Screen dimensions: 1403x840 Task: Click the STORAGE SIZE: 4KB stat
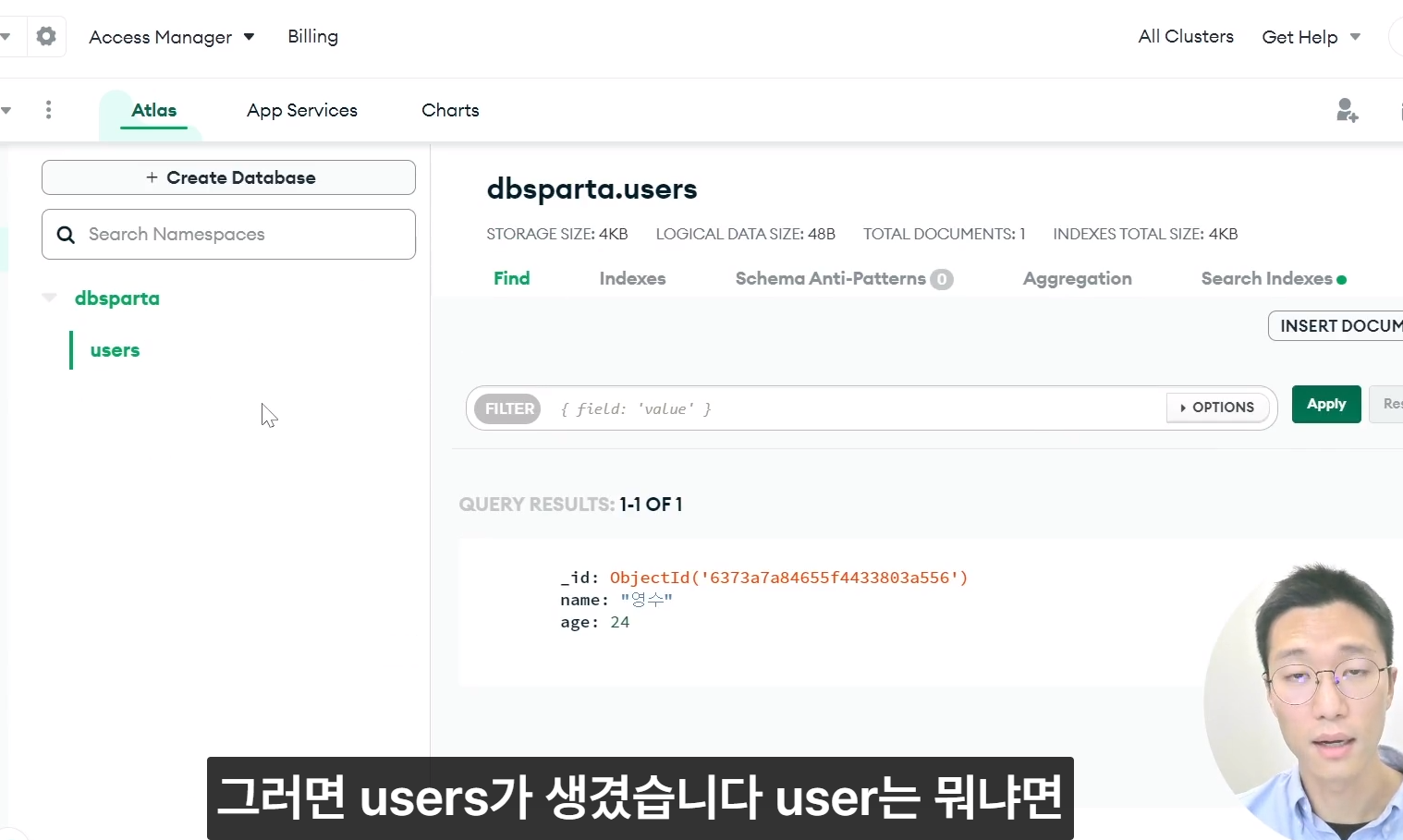point(556,234)
